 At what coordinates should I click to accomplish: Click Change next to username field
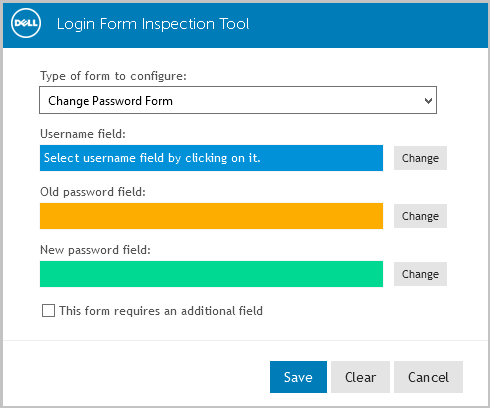420,158
